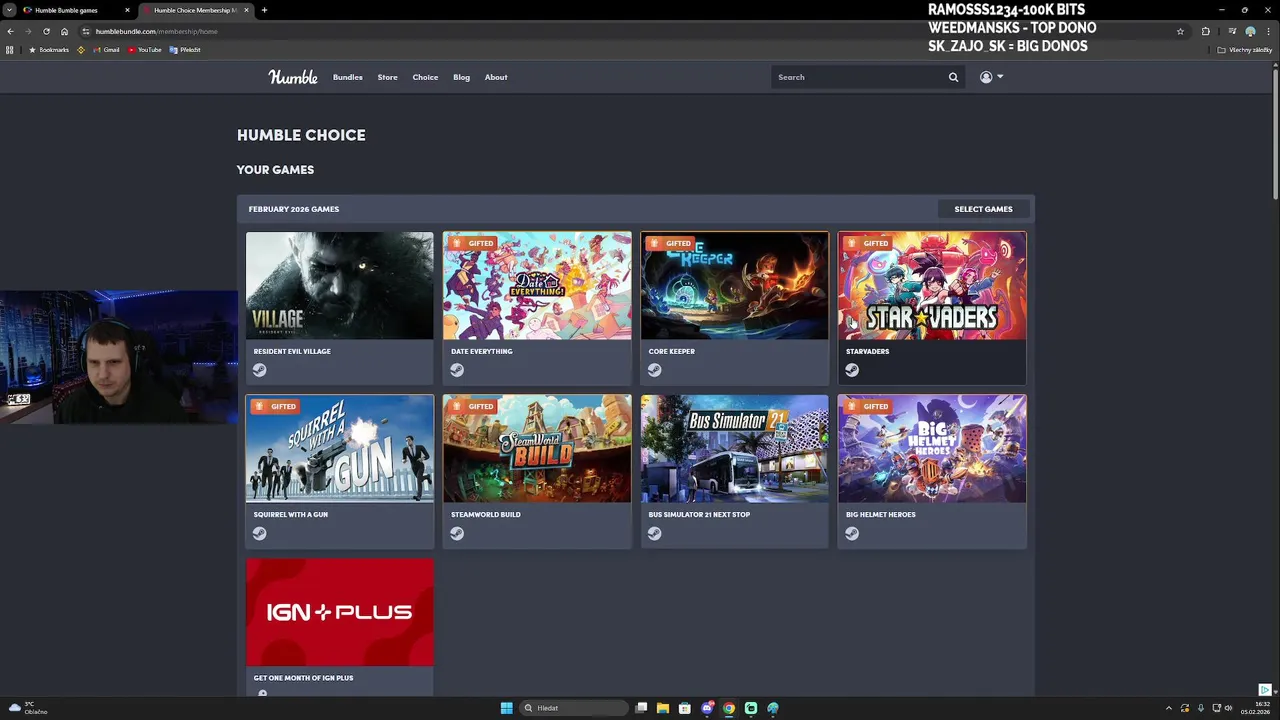
Task: Open Discord from the taskbar
Action: 707,708
